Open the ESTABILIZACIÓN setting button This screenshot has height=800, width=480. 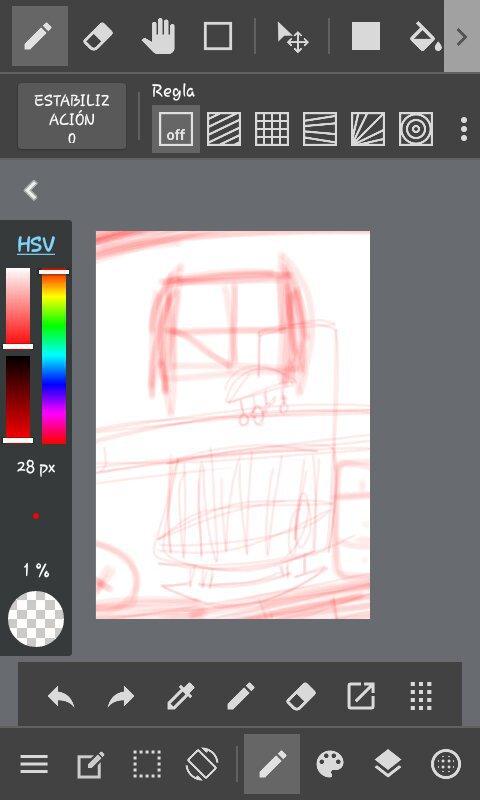72,116
